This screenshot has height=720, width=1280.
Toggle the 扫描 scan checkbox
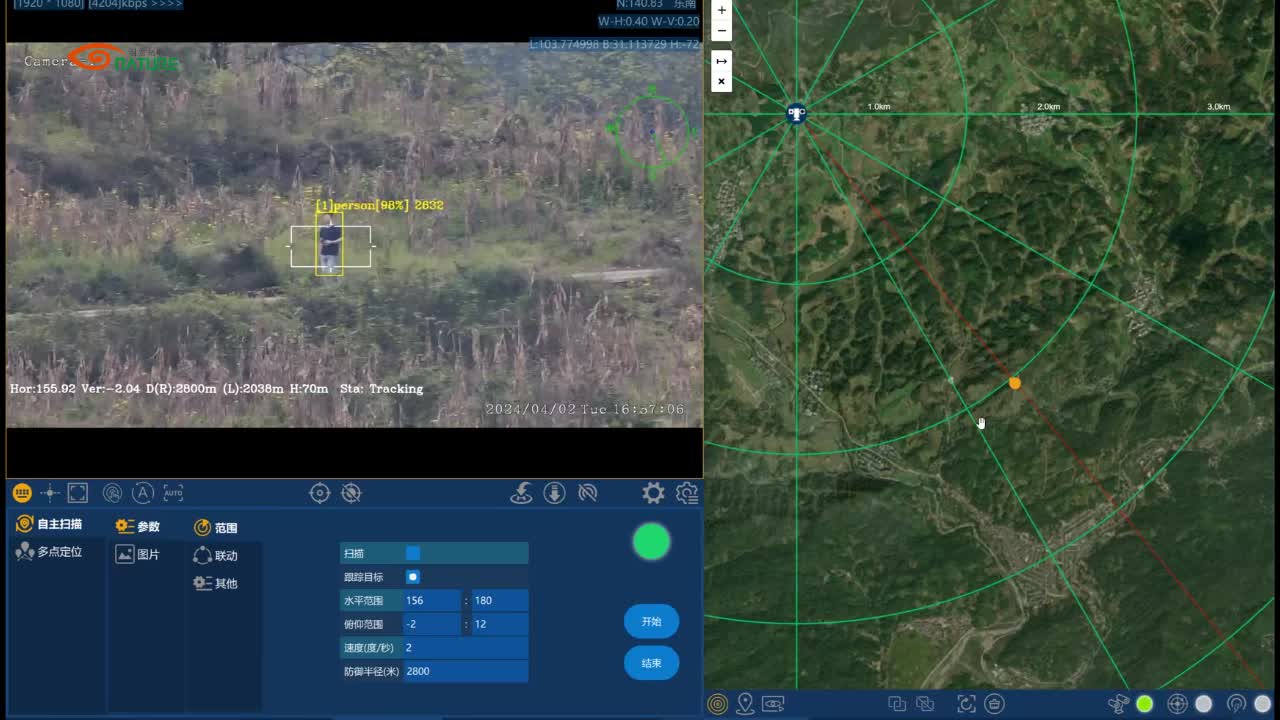pos(413,553)
